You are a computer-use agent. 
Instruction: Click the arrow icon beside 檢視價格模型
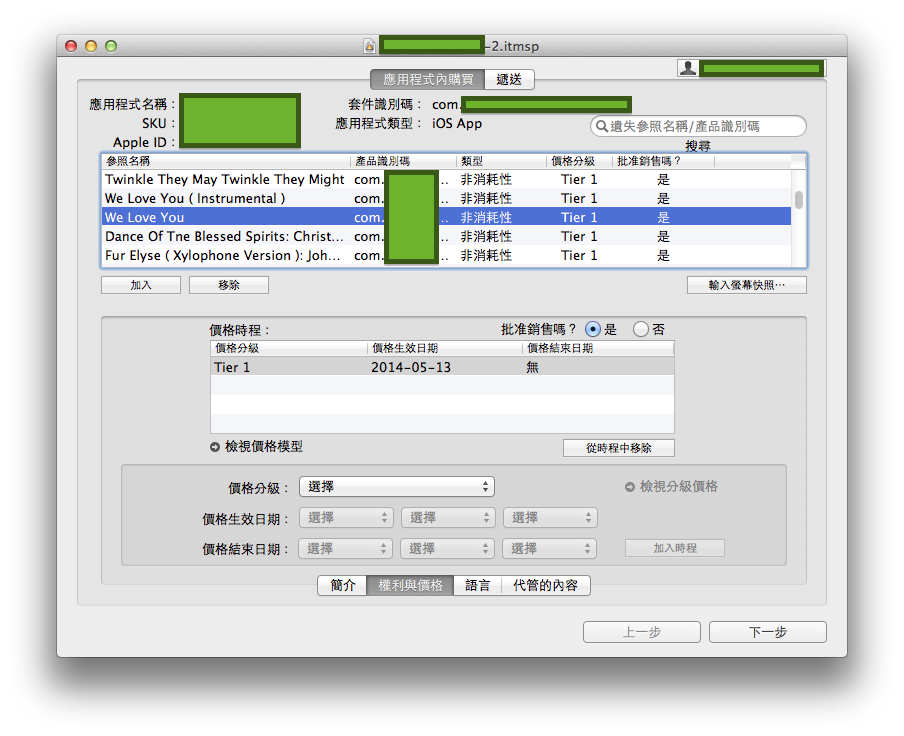click(x=215, y=447)
